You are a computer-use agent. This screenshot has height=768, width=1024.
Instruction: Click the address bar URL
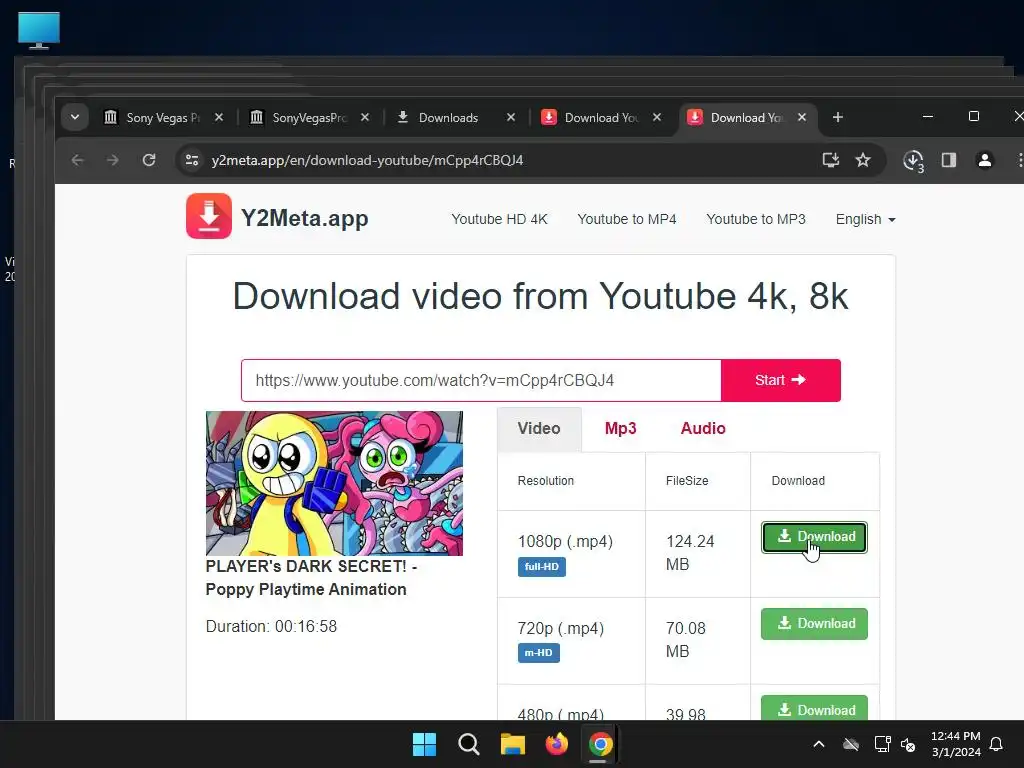(x=367, y=161)
